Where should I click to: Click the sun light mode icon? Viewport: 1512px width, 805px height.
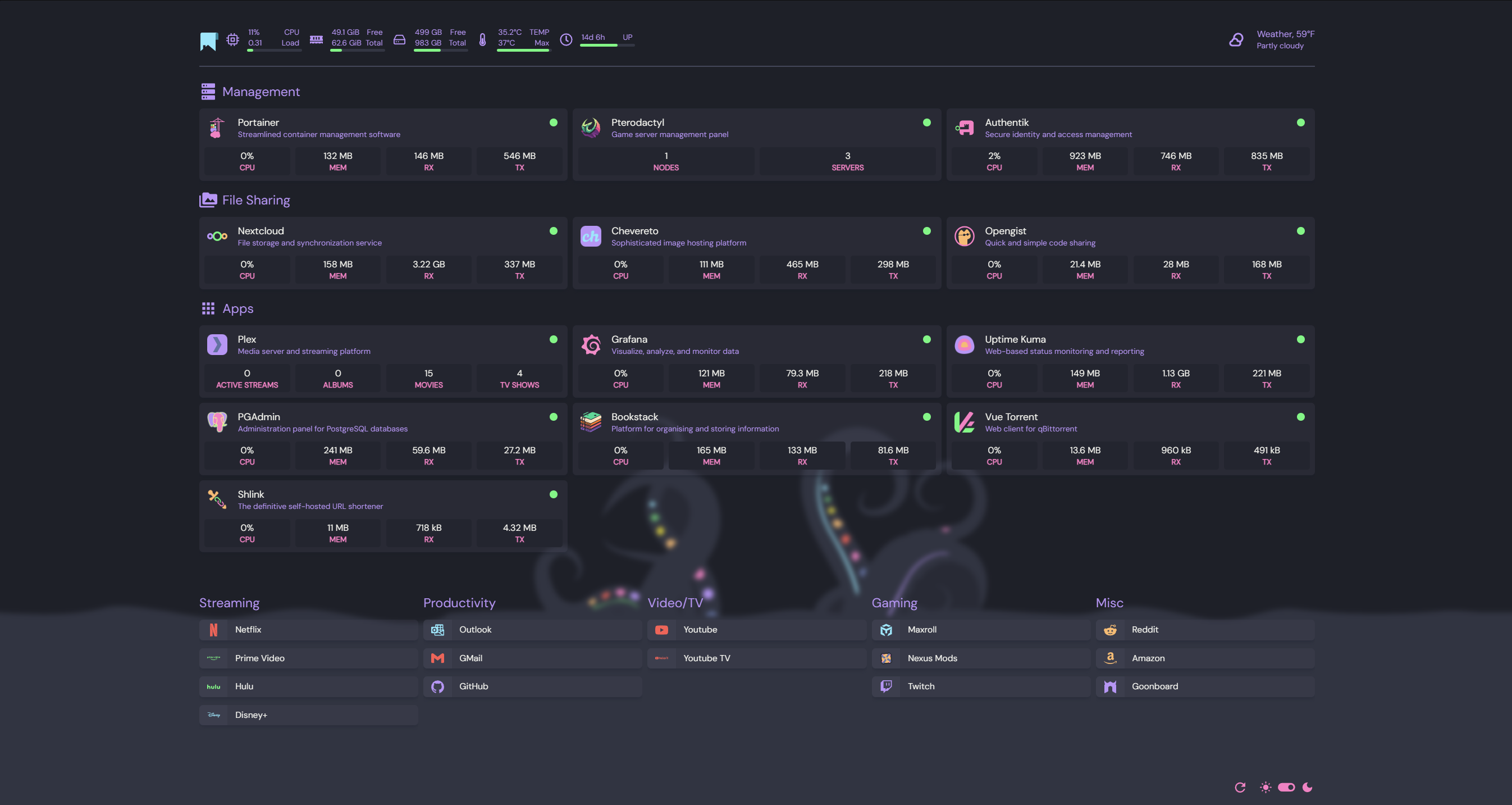1266,788
